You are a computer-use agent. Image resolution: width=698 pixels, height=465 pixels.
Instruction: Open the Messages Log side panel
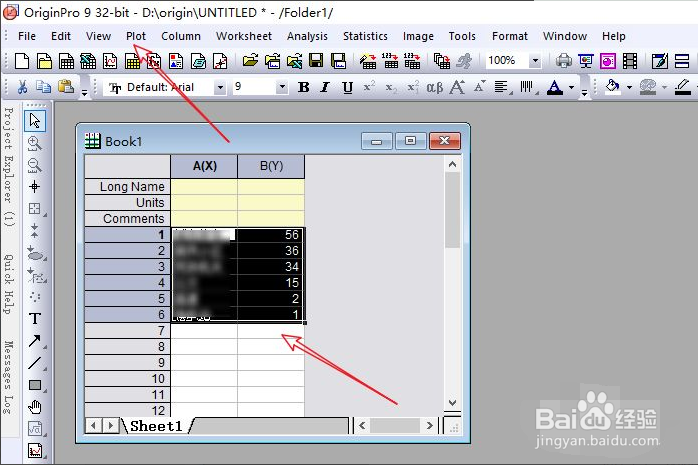point(9,377)
